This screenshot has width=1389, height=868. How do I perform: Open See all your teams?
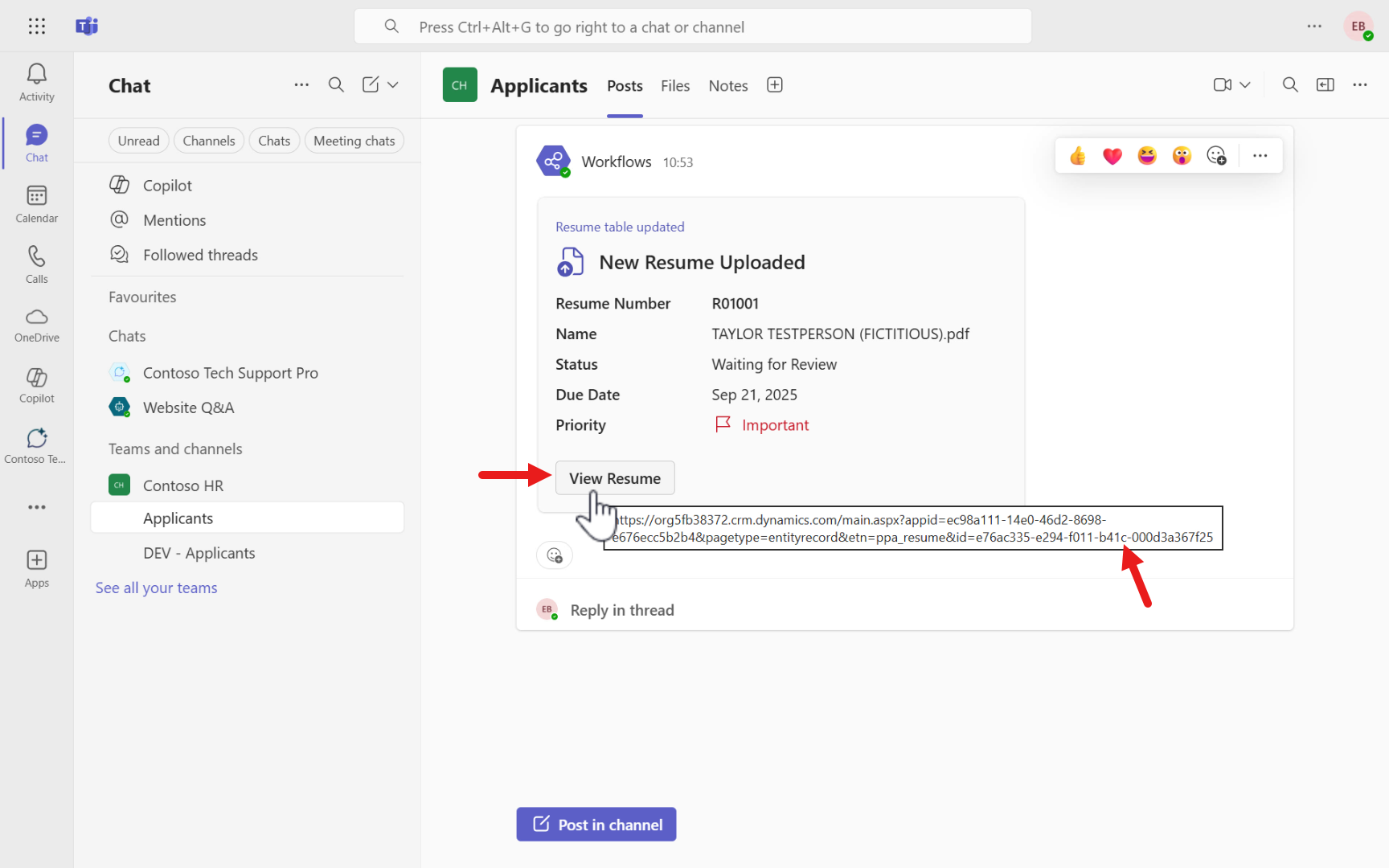156,588
